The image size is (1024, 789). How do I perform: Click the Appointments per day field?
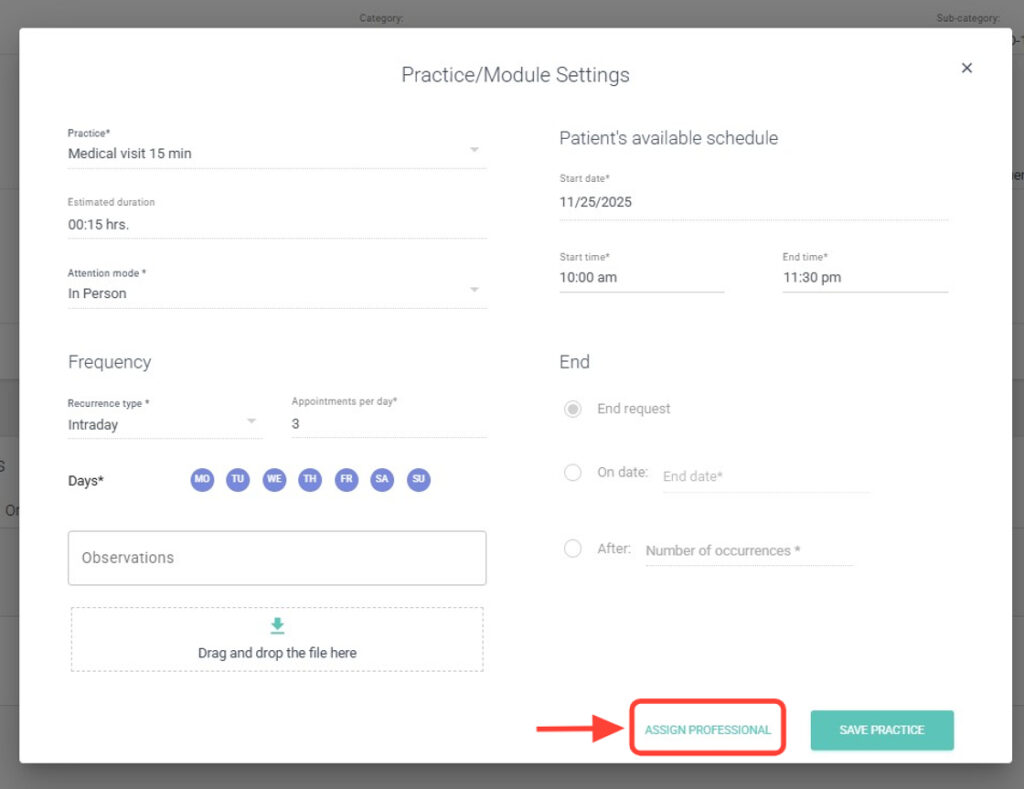point(388,424)
